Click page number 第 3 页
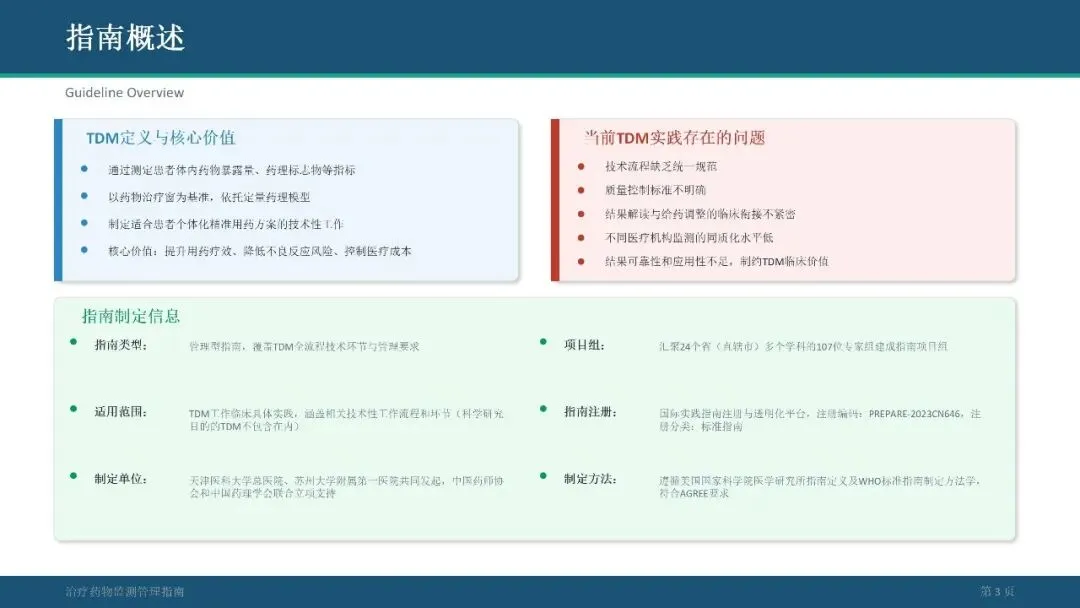 (997, 591)
